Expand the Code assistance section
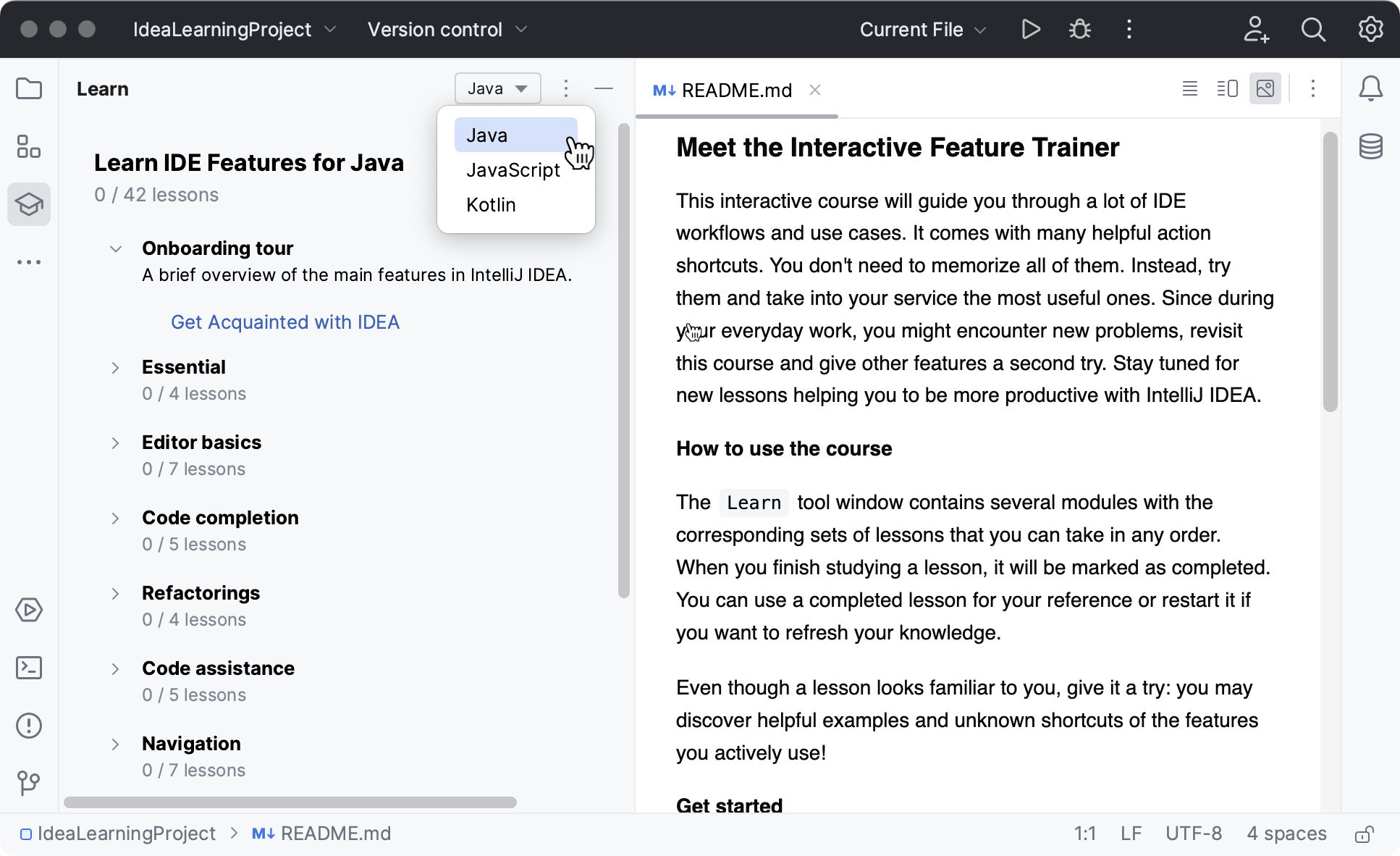Screen dimensions: 1400x856 116,669
